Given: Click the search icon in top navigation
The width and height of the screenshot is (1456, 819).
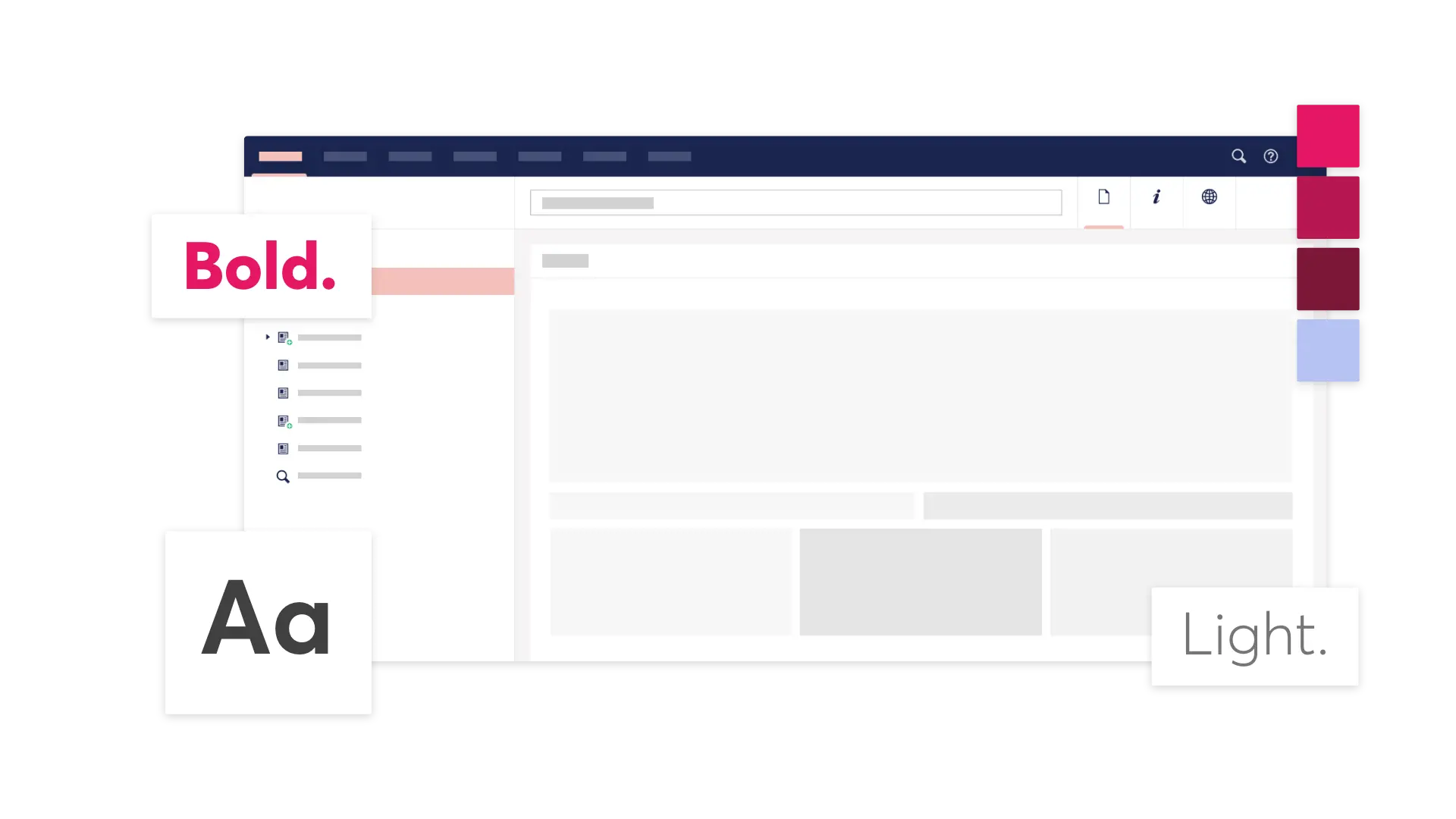Looking at the screenshot, I should click(x=1238, y=156).
